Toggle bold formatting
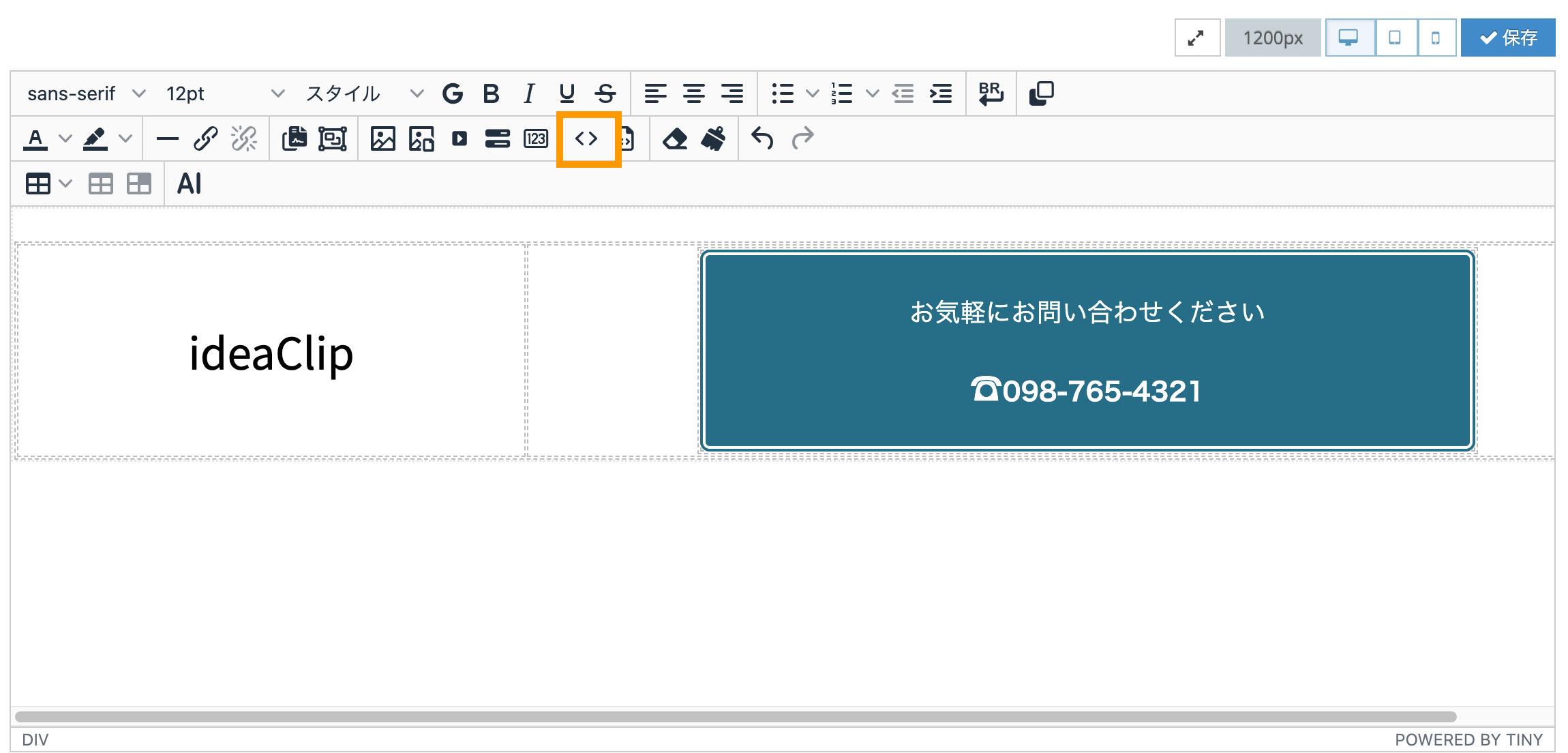1568x753 pixels. click(x=491, y=93)
